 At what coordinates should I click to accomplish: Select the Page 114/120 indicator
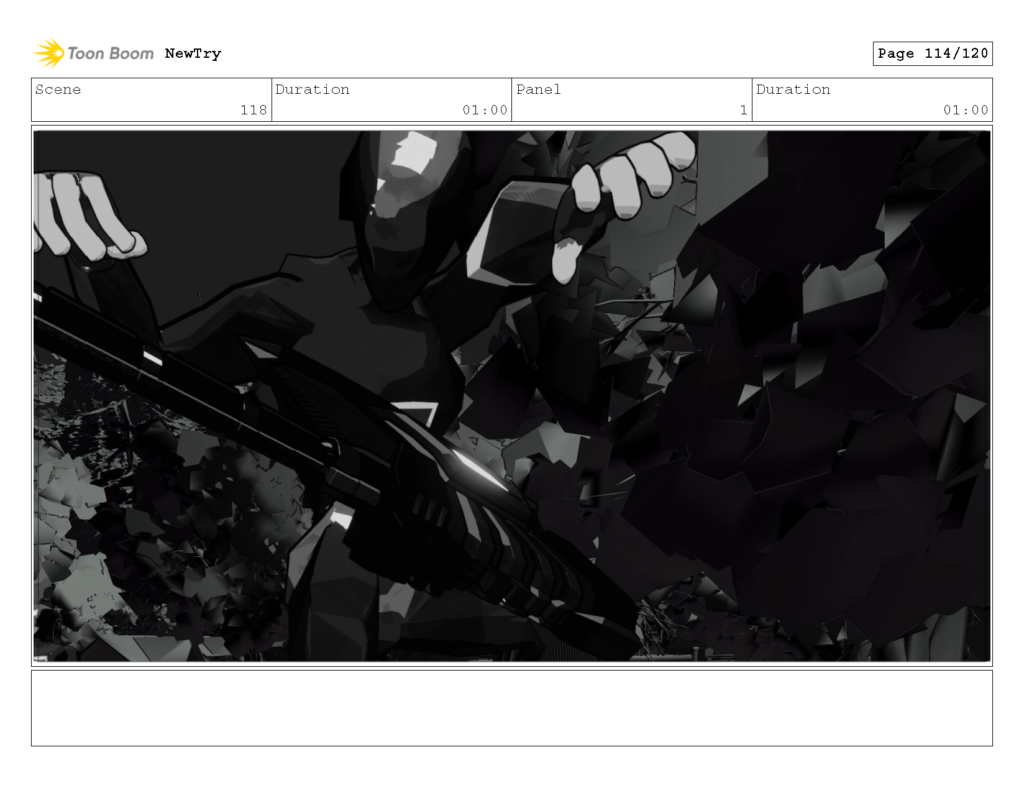(x=934, y=53)
